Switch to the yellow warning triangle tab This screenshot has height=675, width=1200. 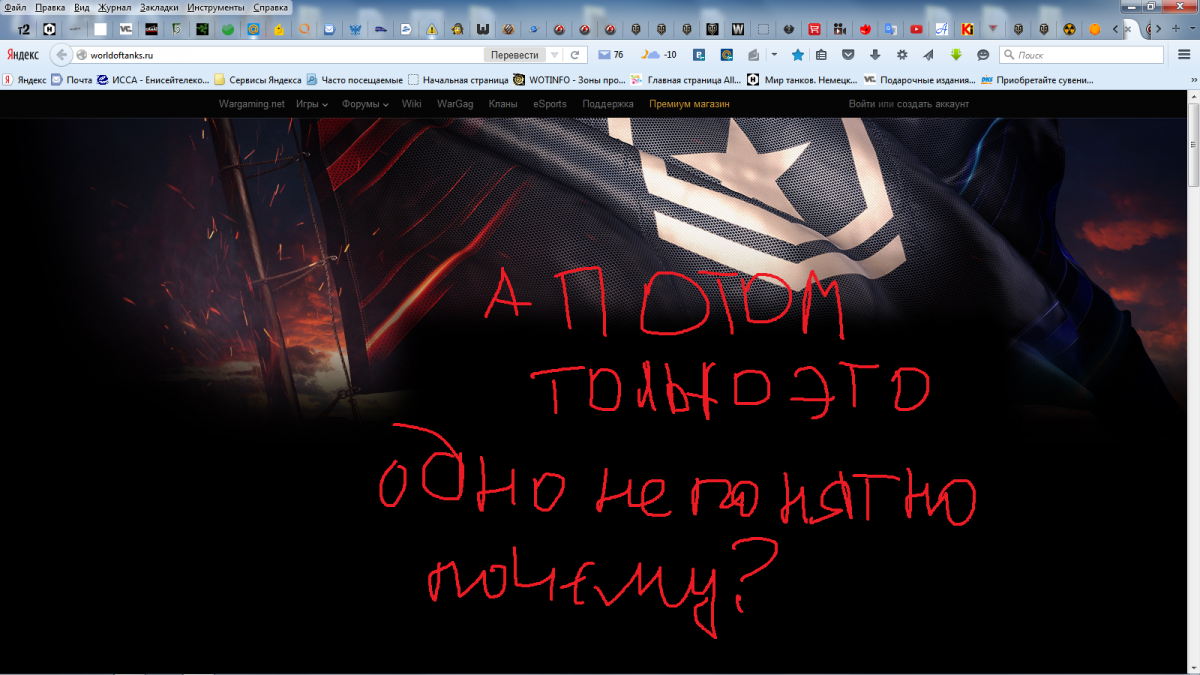[x=431, y=29]
